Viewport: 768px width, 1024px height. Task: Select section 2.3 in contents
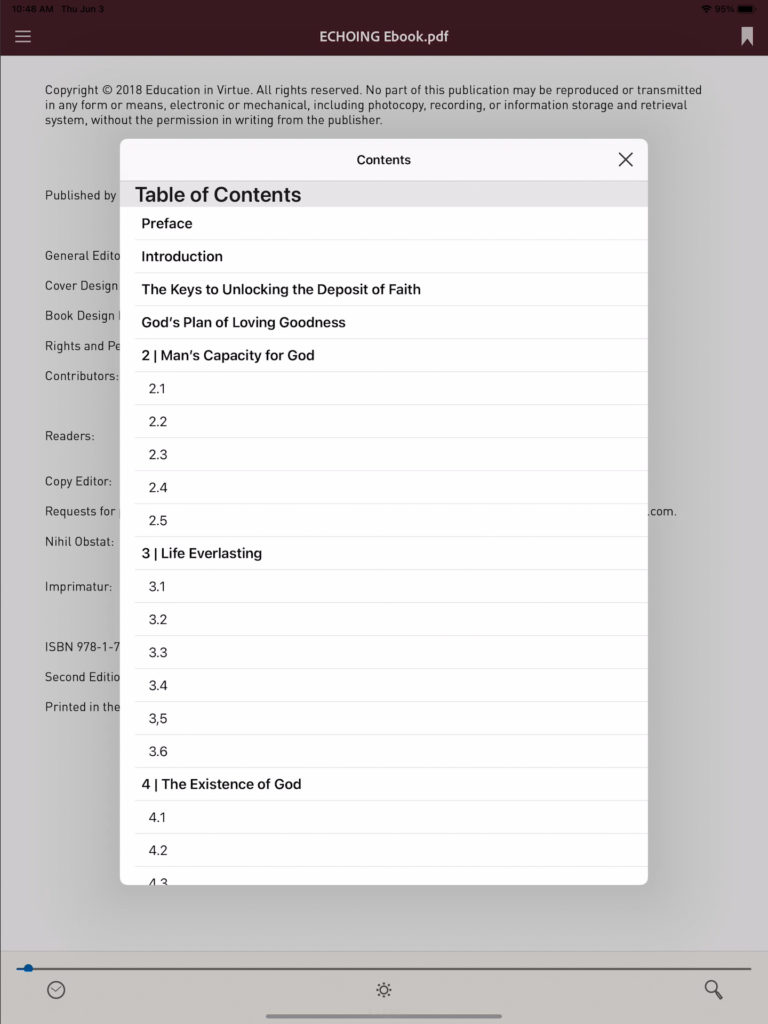[x=158, y=454]
